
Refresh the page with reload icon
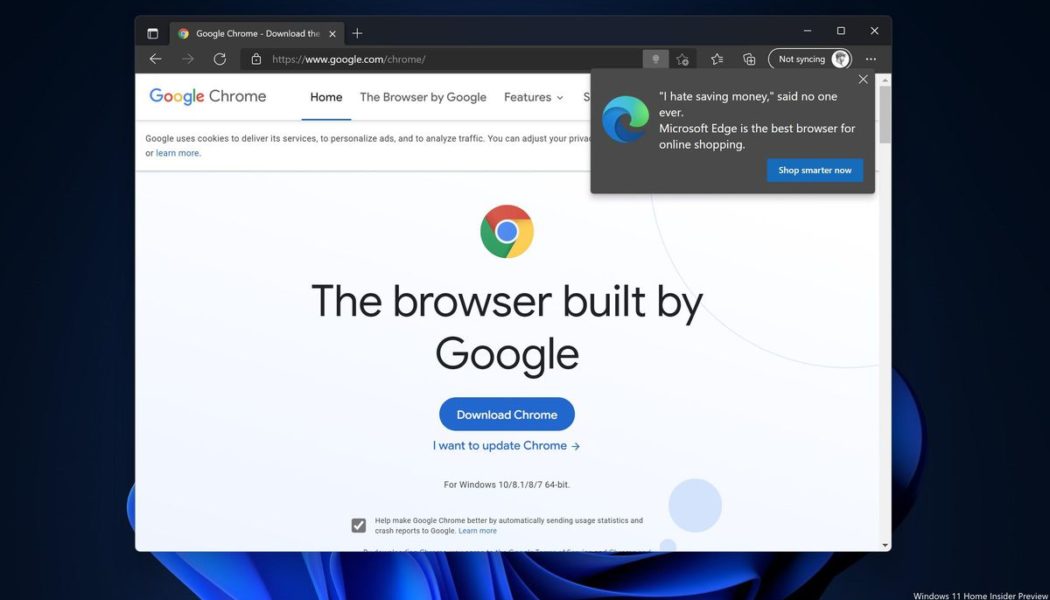click(x=220, y=58)
